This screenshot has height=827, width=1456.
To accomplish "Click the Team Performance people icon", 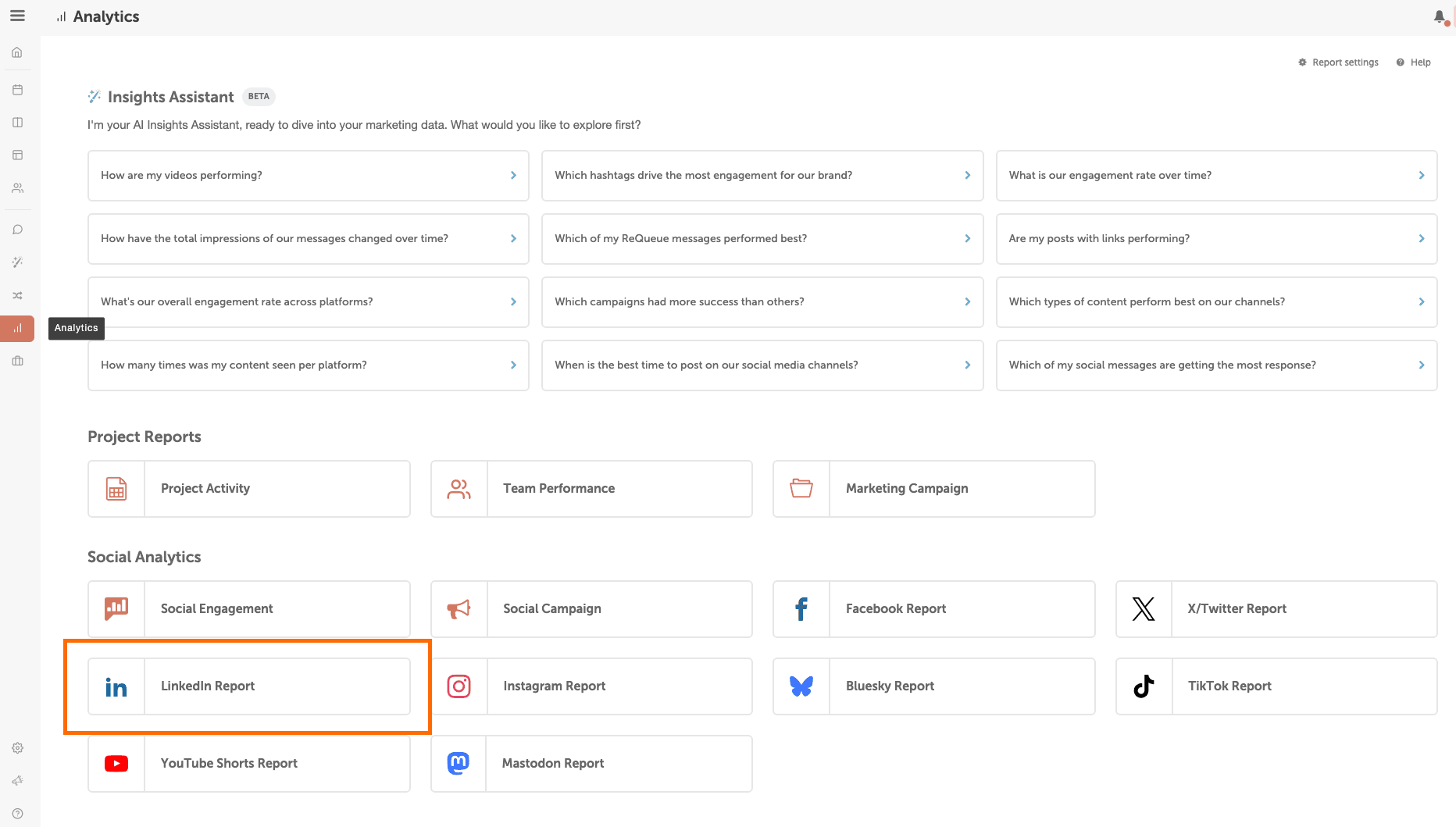I will pos(459,489).
